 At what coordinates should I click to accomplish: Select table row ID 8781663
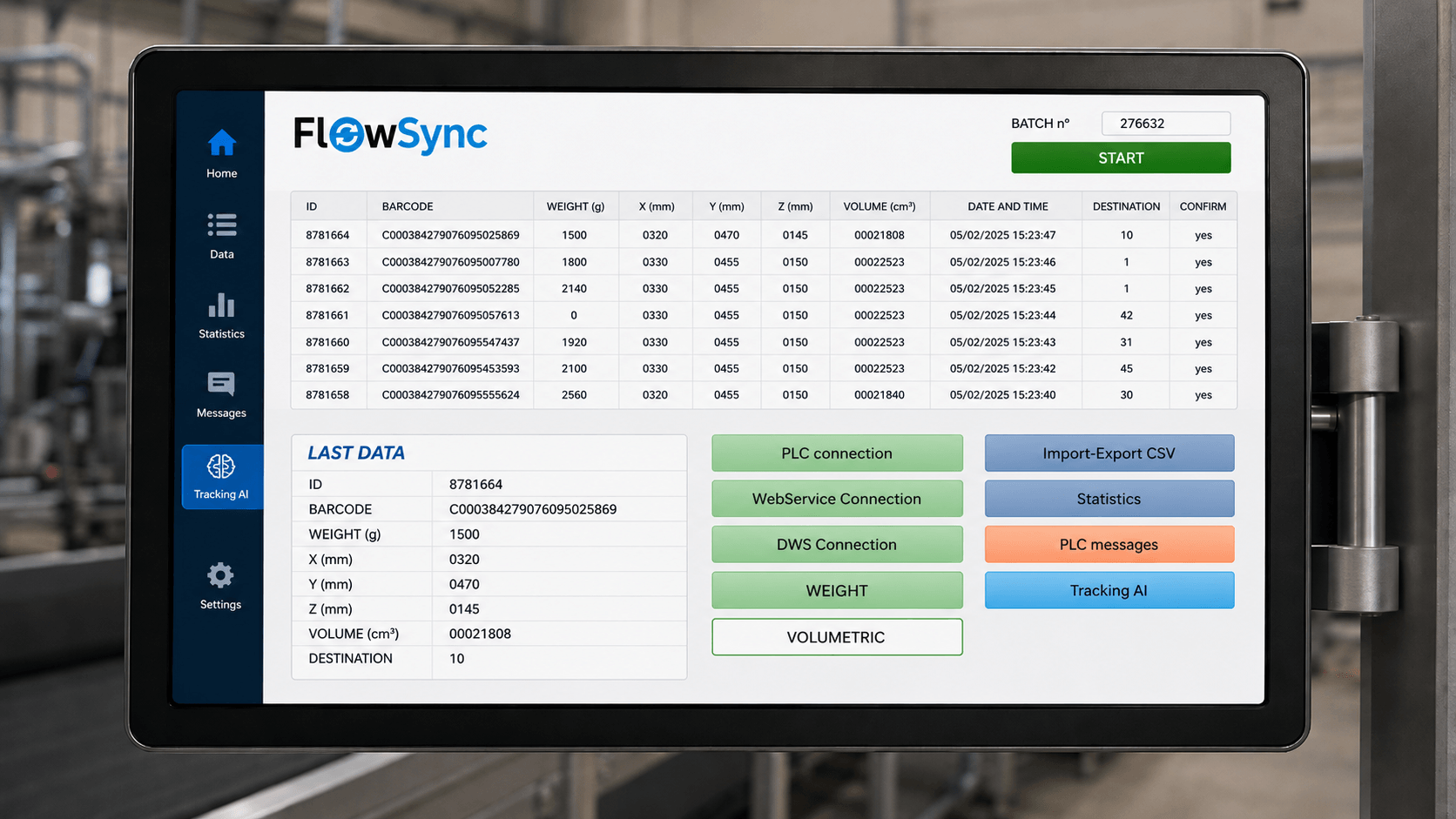[x=764, y=262]
